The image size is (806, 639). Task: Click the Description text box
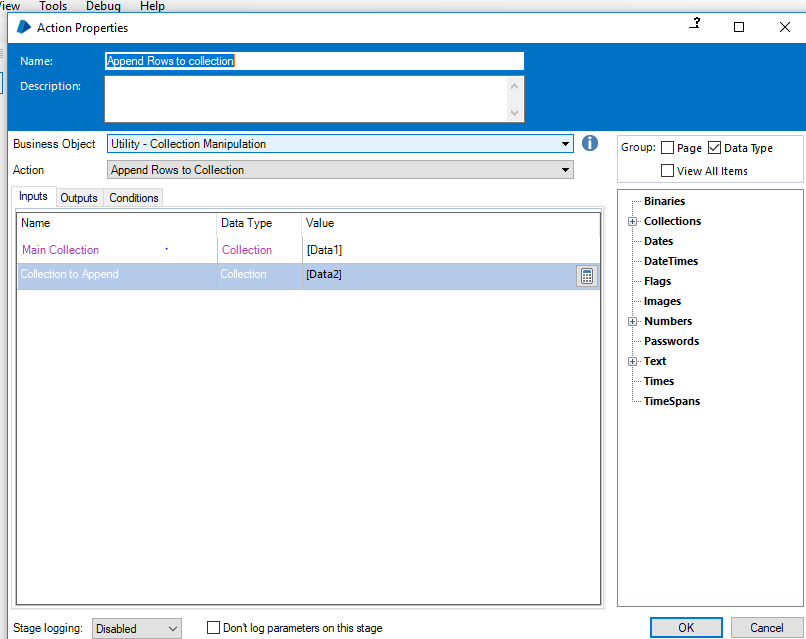pyautogui.click(x=306, y=99)
